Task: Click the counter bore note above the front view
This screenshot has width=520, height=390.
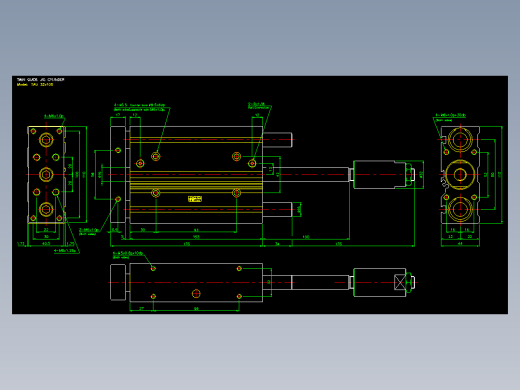Action: [140, 107]
